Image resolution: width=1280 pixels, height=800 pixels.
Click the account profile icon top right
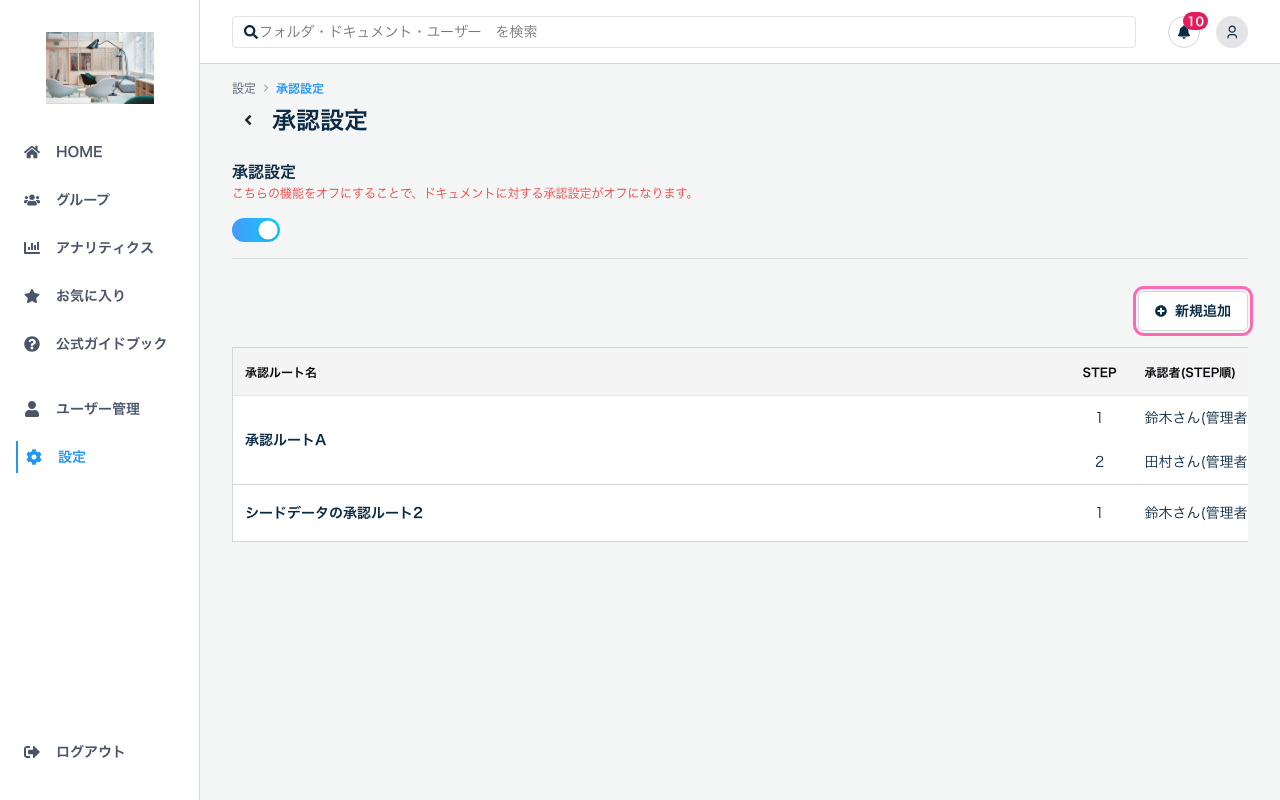pyautogui.click(x=1231, y=32)
